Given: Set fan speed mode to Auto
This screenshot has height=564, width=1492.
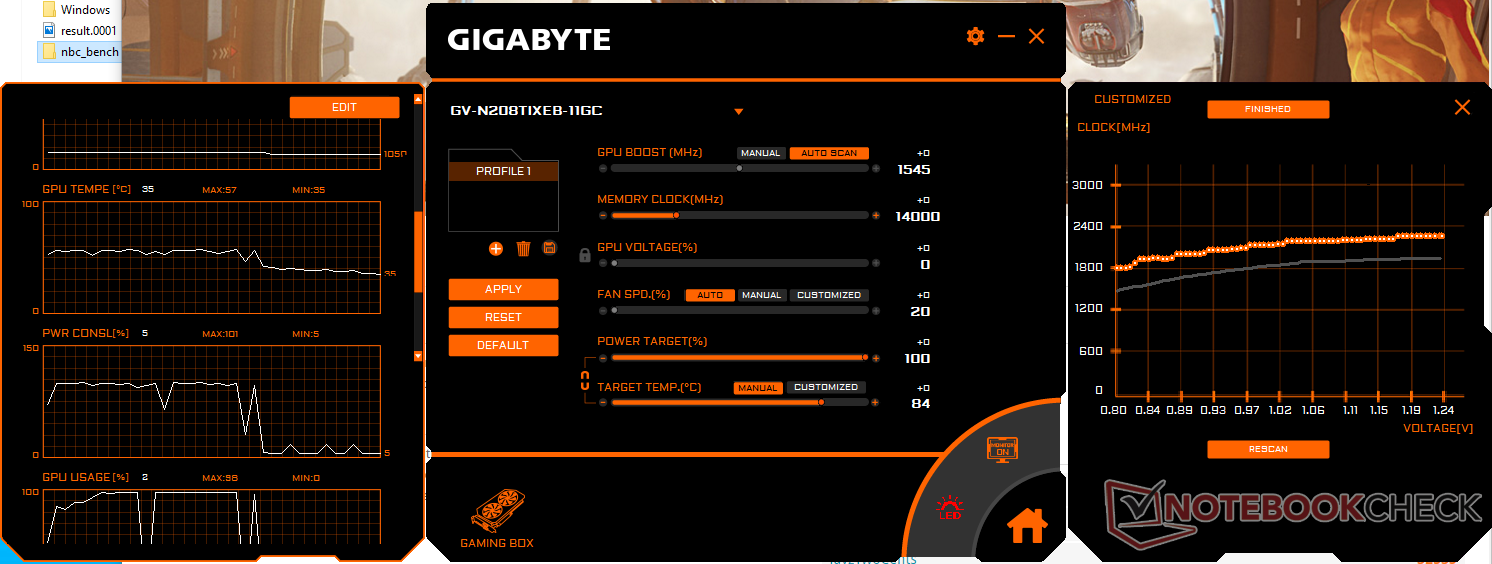Looking at the screenshot, I should [x=710, y=295].
